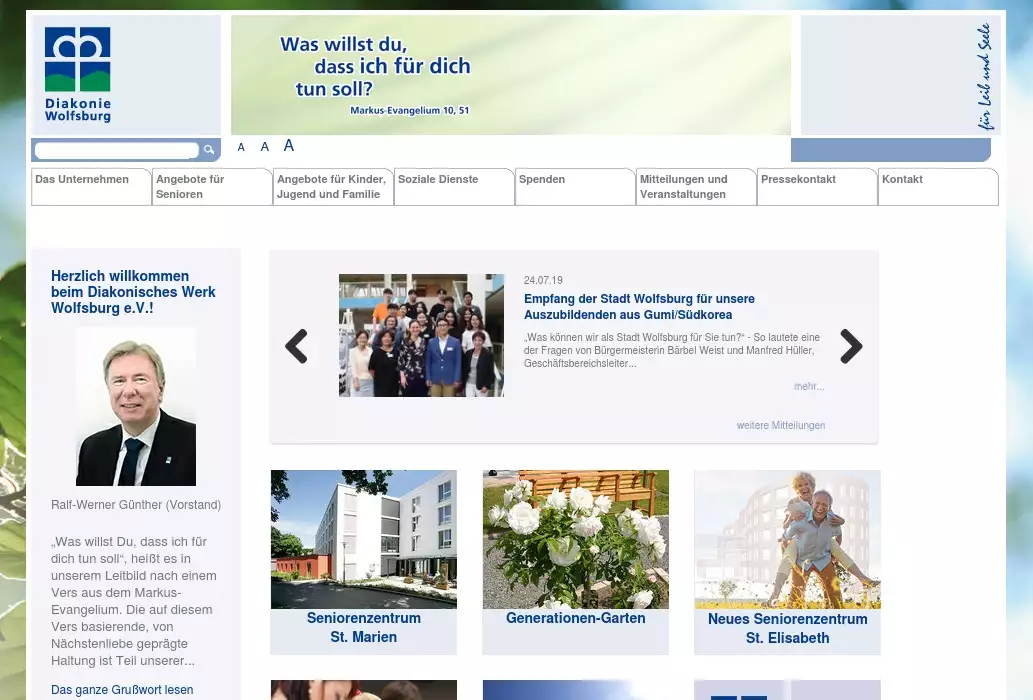
Task: Go to next news slide arrow
Action: coord(850,347)
